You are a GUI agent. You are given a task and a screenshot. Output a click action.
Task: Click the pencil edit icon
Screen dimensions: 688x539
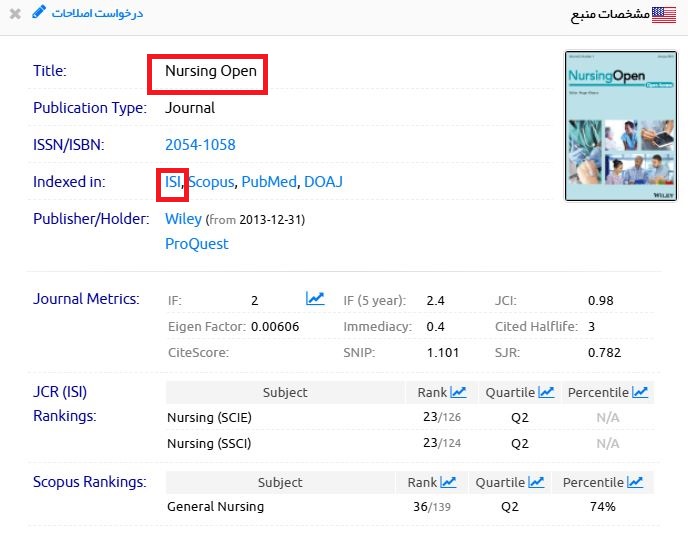click(39, 13)
